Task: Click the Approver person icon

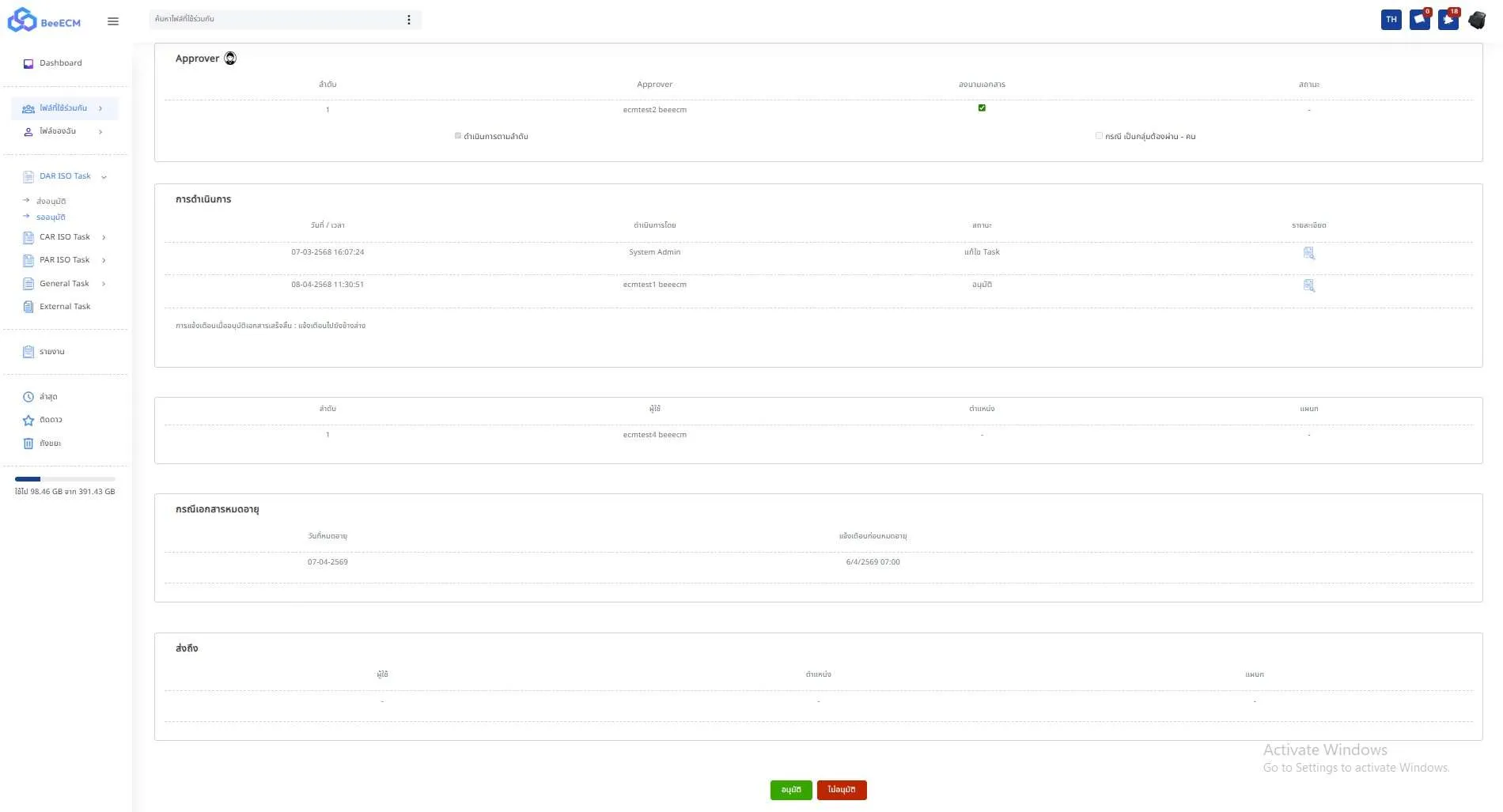Action: click(x=230, y=59)
